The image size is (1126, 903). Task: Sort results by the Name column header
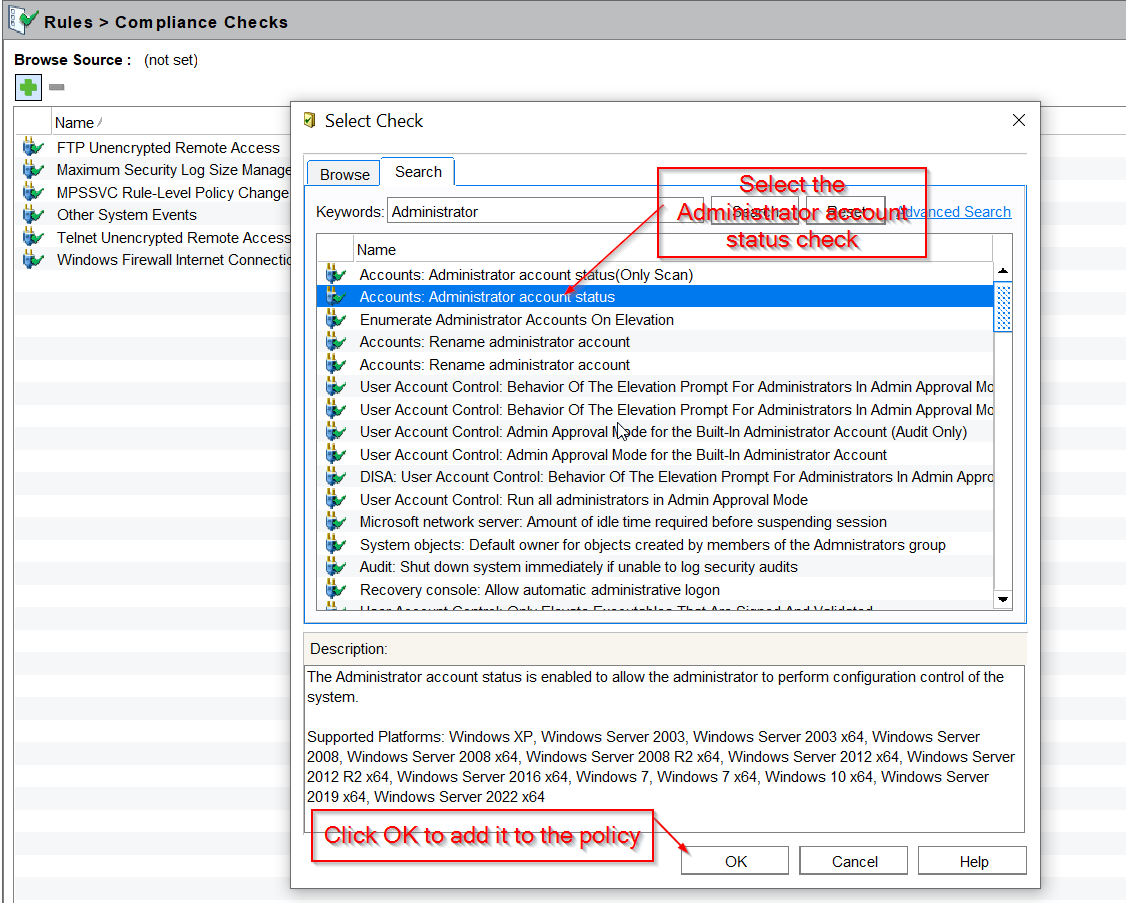tap(673, 249)
